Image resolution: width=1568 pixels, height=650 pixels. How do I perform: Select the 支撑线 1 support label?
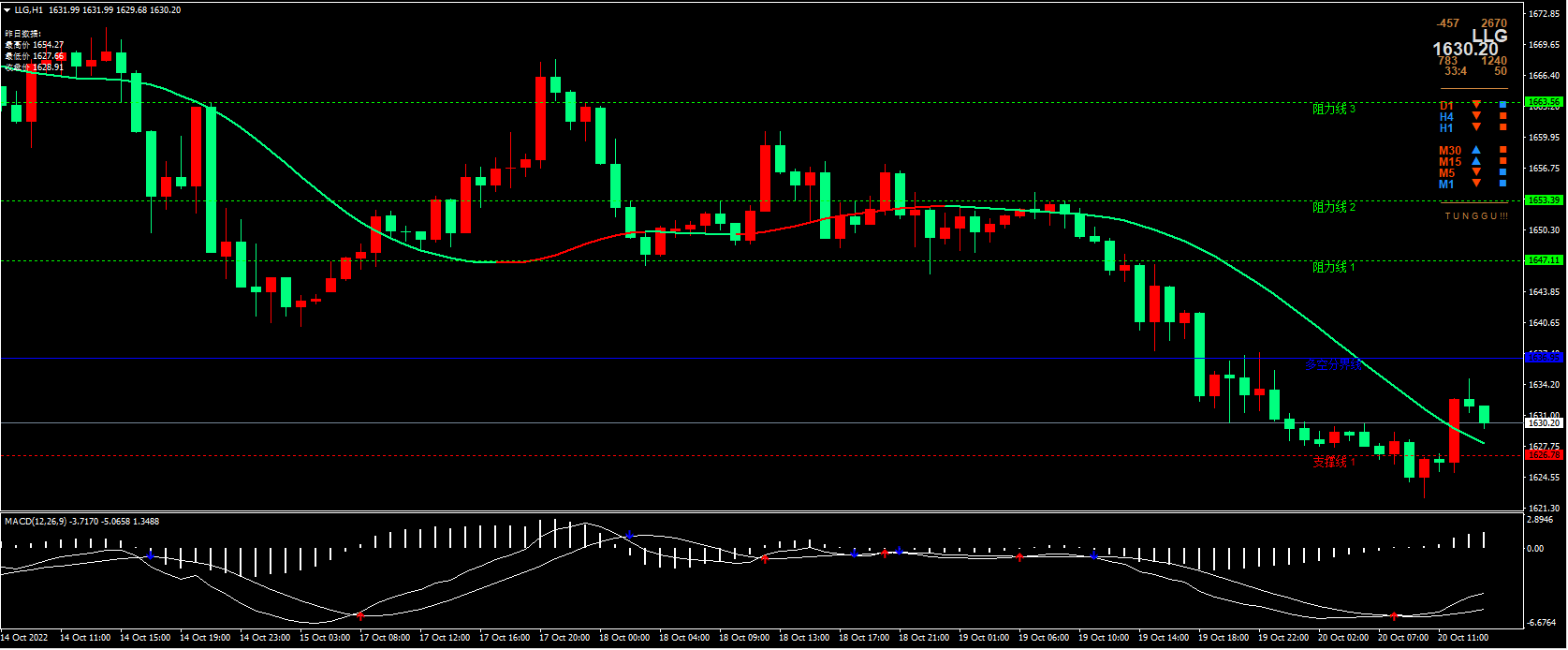click(x=1334, y=462)
